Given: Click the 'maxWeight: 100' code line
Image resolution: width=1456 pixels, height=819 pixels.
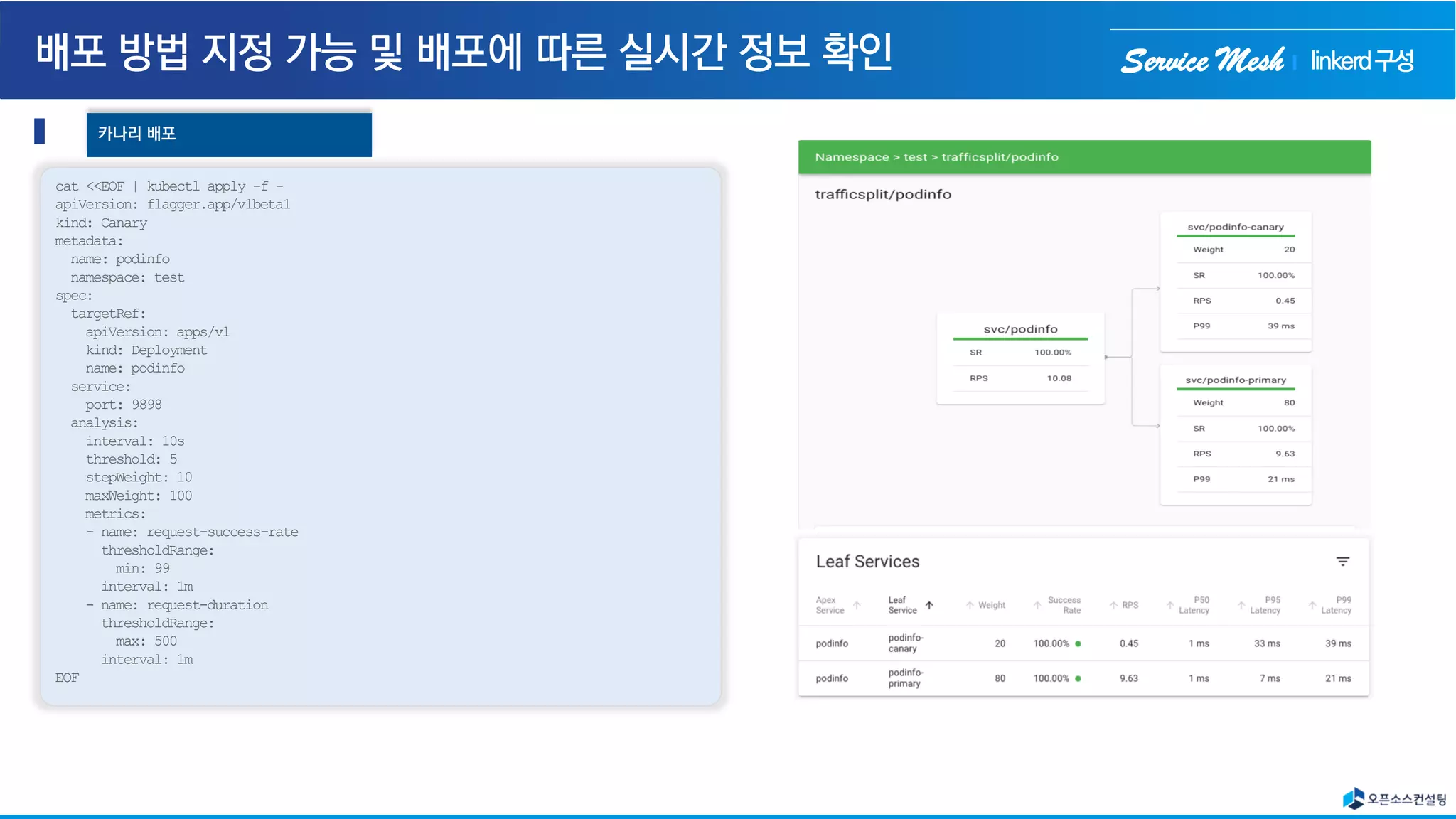Looking at the screenshot, I should (x=139, y=496).
